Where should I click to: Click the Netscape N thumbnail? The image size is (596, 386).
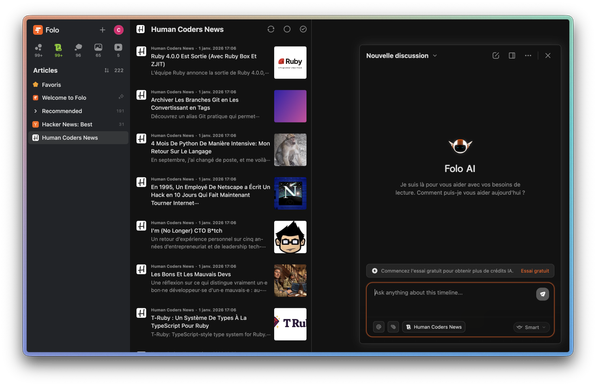290,193
